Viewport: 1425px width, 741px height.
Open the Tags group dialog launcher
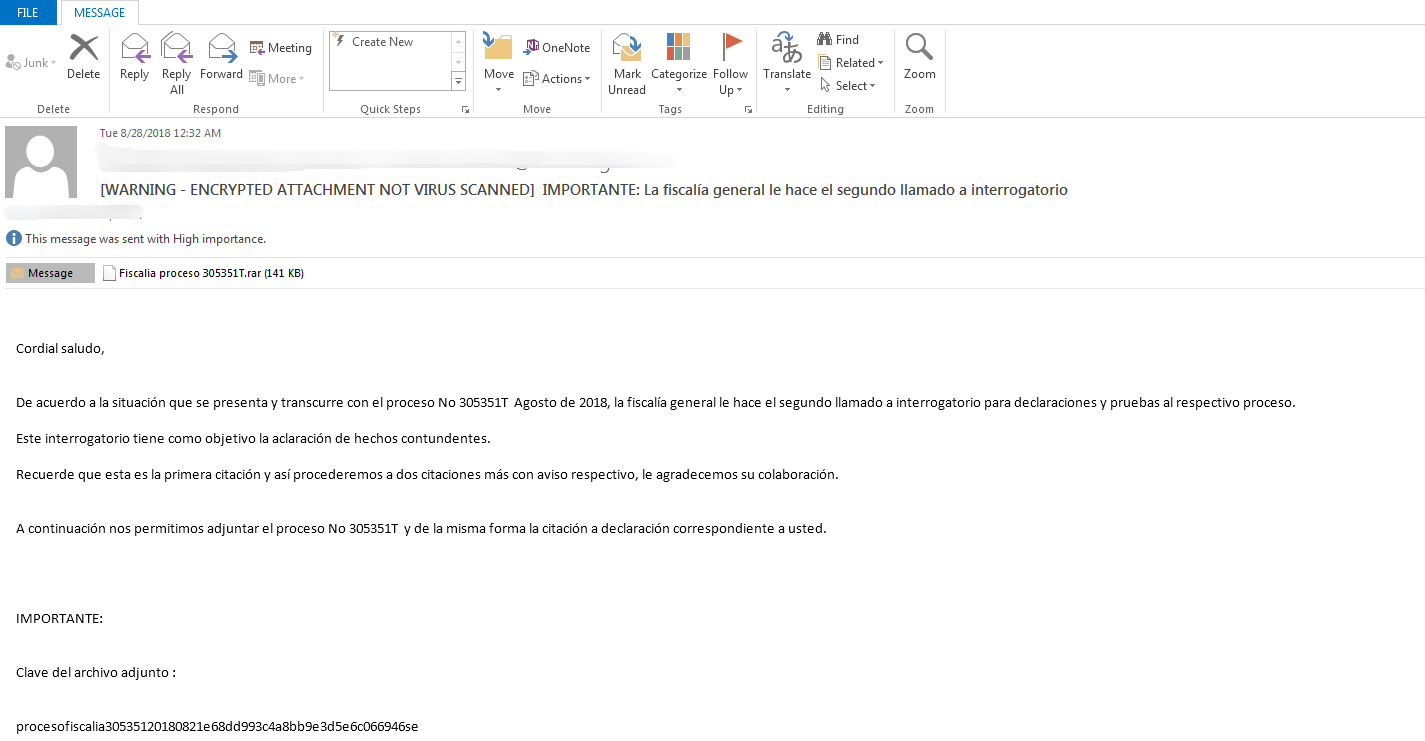pos(749,110)
